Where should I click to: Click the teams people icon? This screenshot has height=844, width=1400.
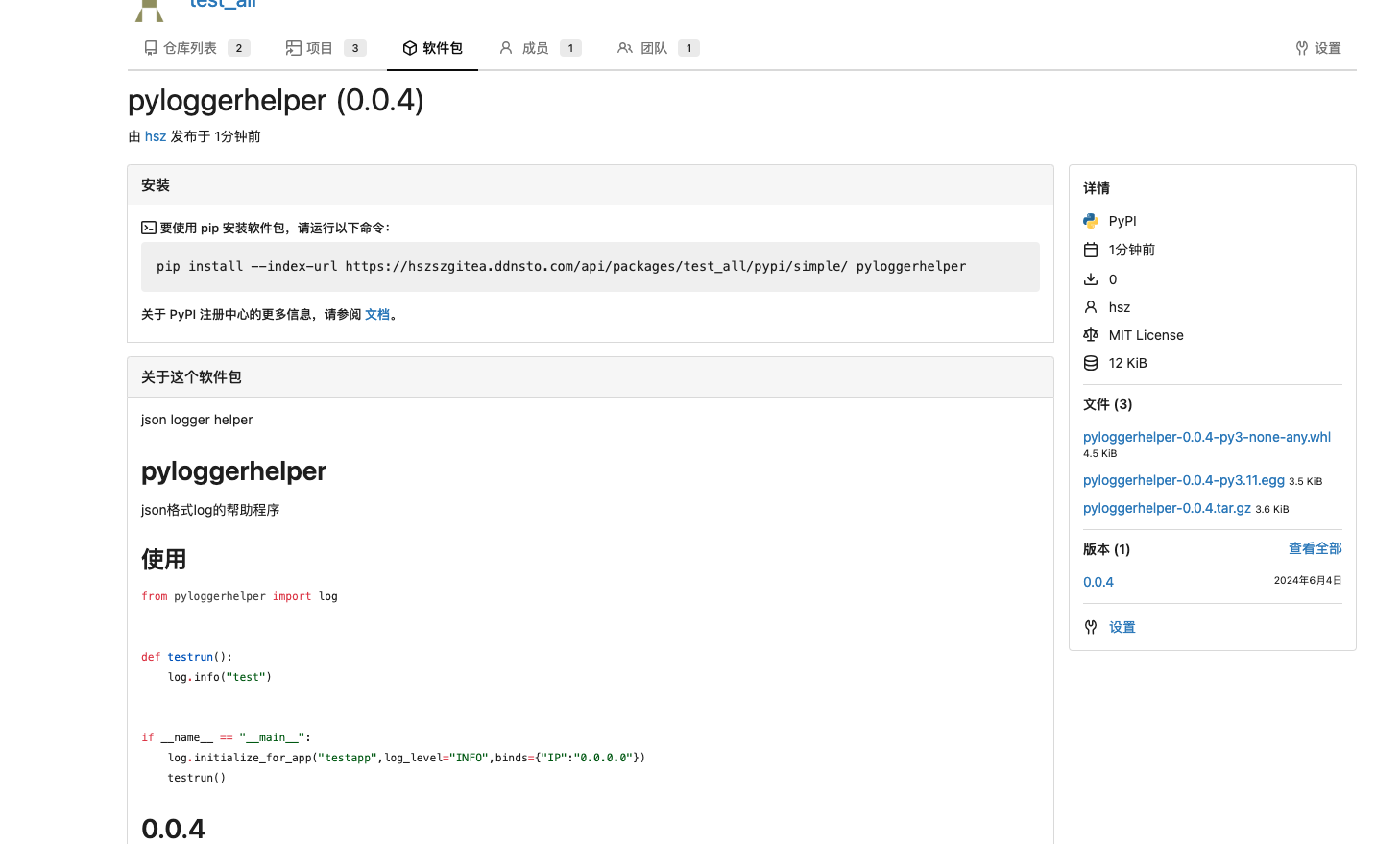pos(625,48)
